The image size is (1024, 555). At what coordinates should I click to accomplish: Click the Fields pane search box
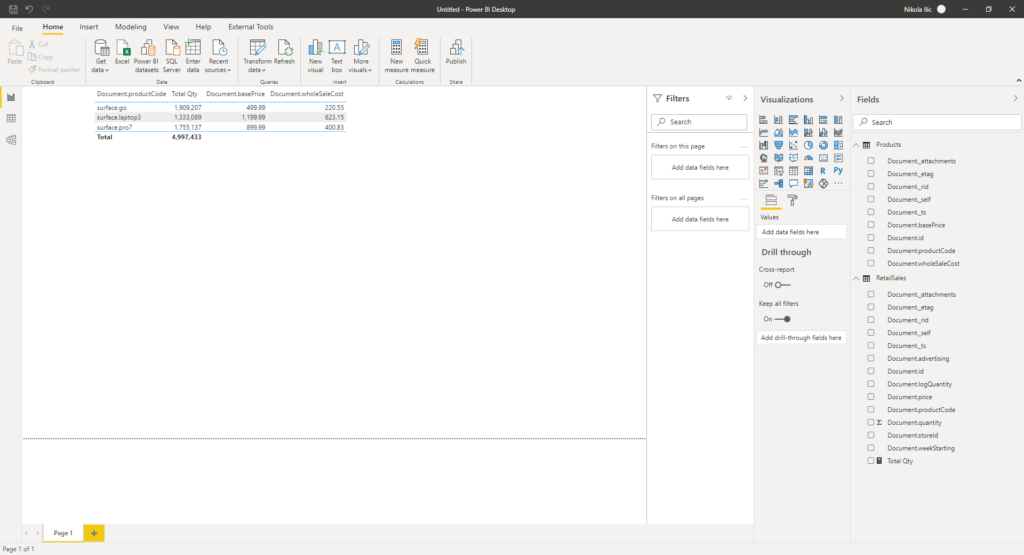(x=938, y=122)
